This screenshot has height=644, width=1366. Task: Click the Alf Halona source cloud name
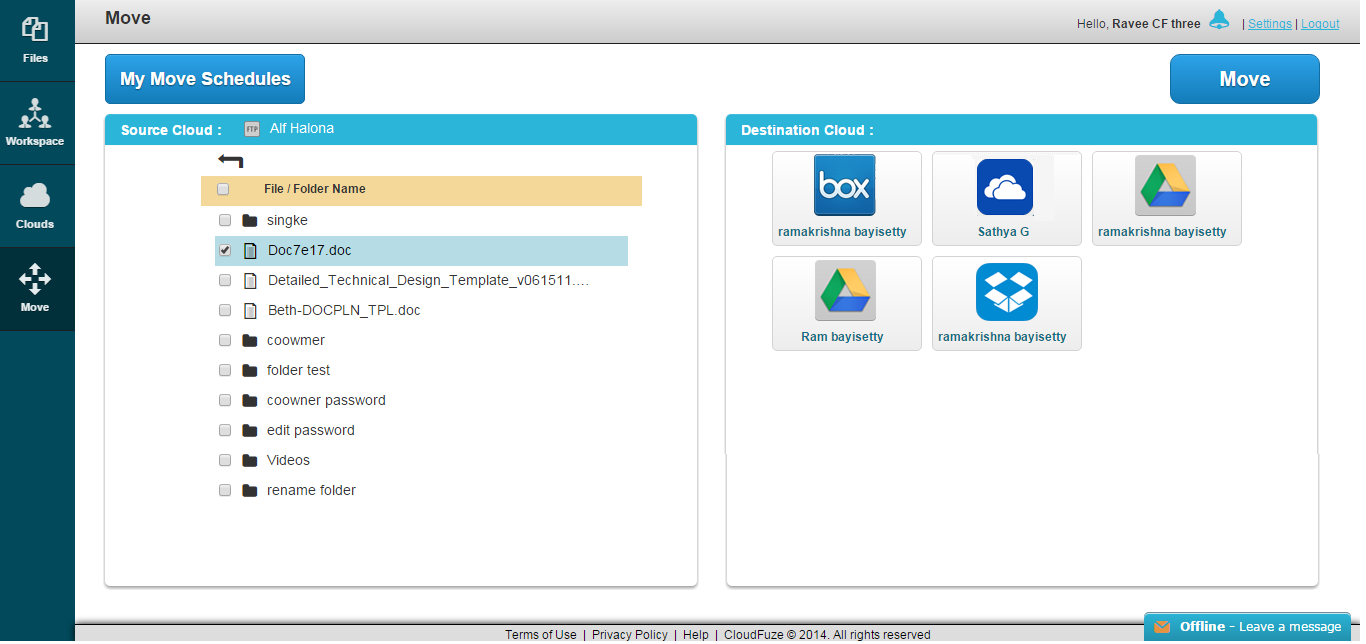[302, 129]
